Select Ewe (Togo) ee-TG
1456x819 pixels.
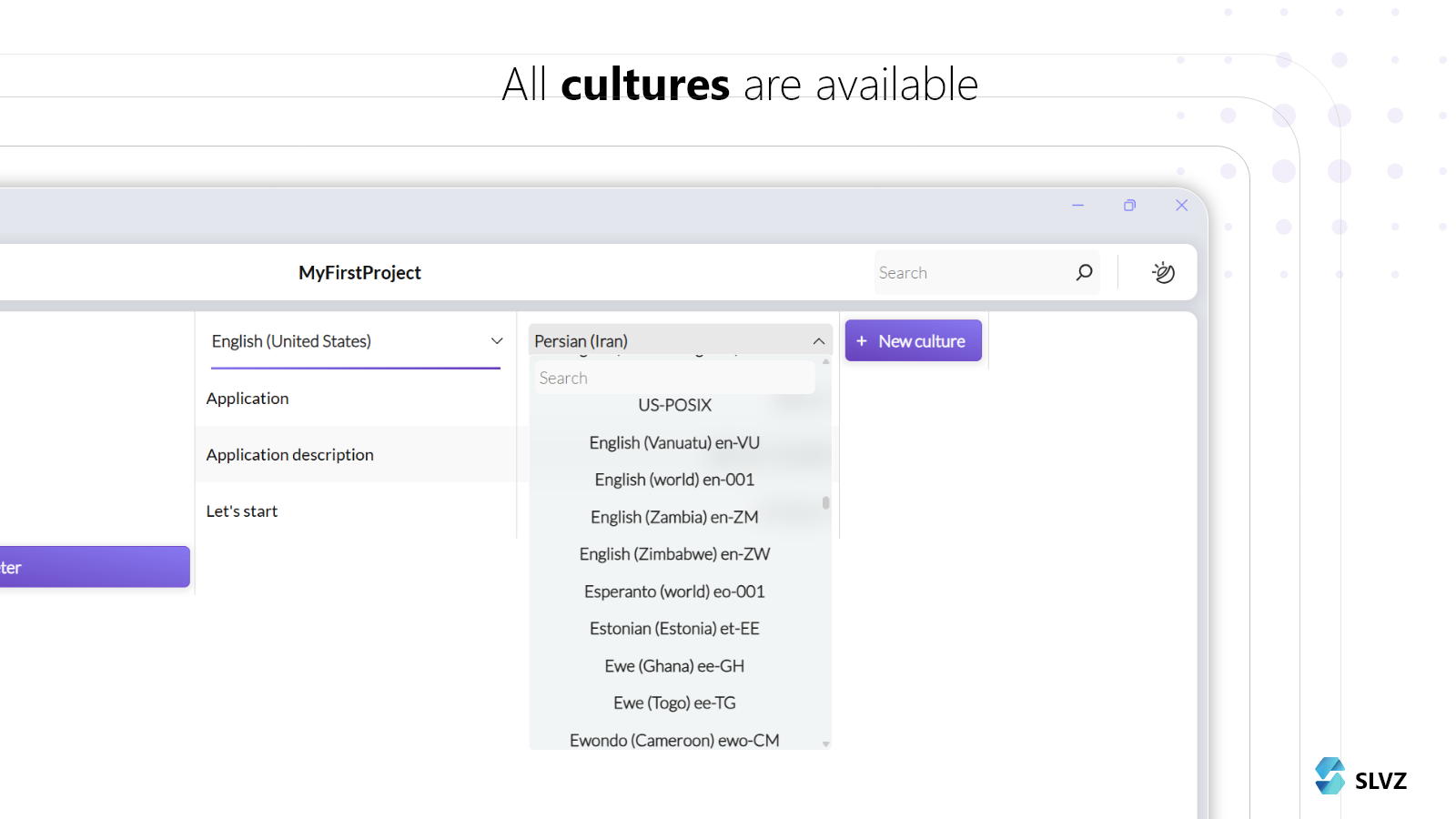pos(674,703)
